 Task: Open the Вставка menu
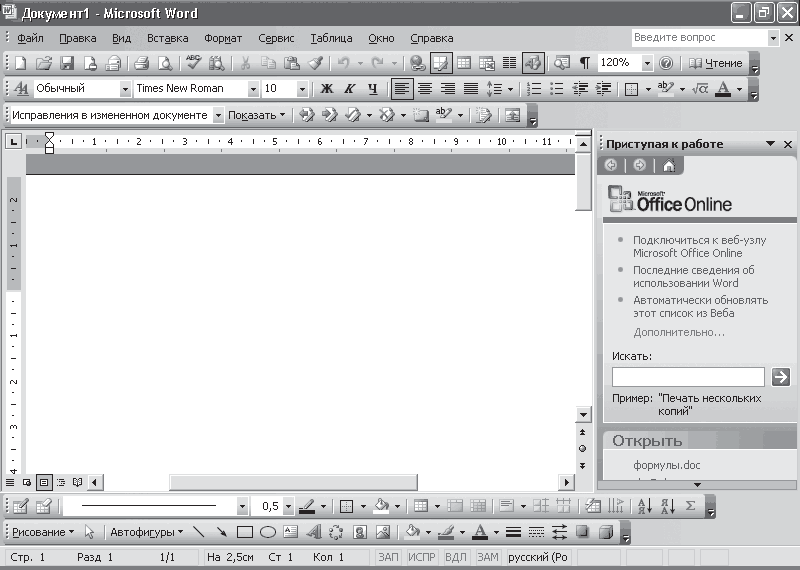[x=167, y=38]
